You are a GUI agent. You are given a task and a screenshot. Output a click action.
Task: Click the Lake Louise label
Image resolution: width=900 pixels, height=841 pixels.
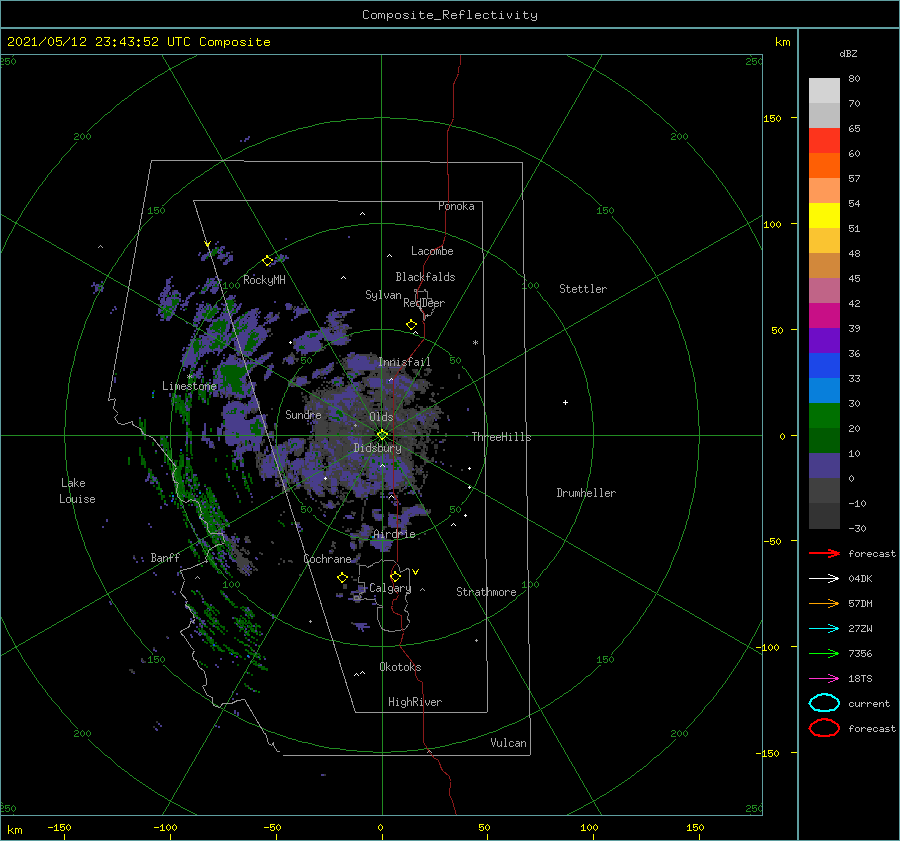(x=77, y=491)
